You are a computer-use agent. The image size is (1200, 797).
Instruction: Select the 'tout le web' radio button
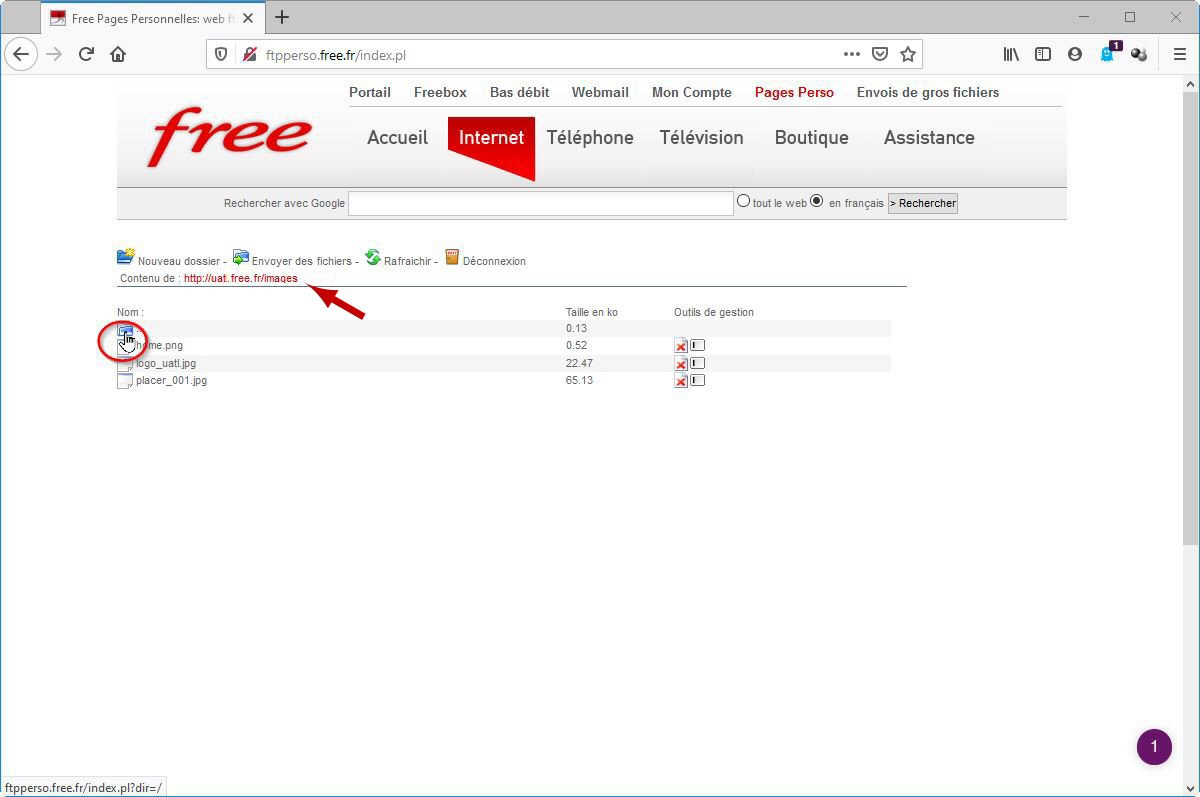(x=743, y=201)
